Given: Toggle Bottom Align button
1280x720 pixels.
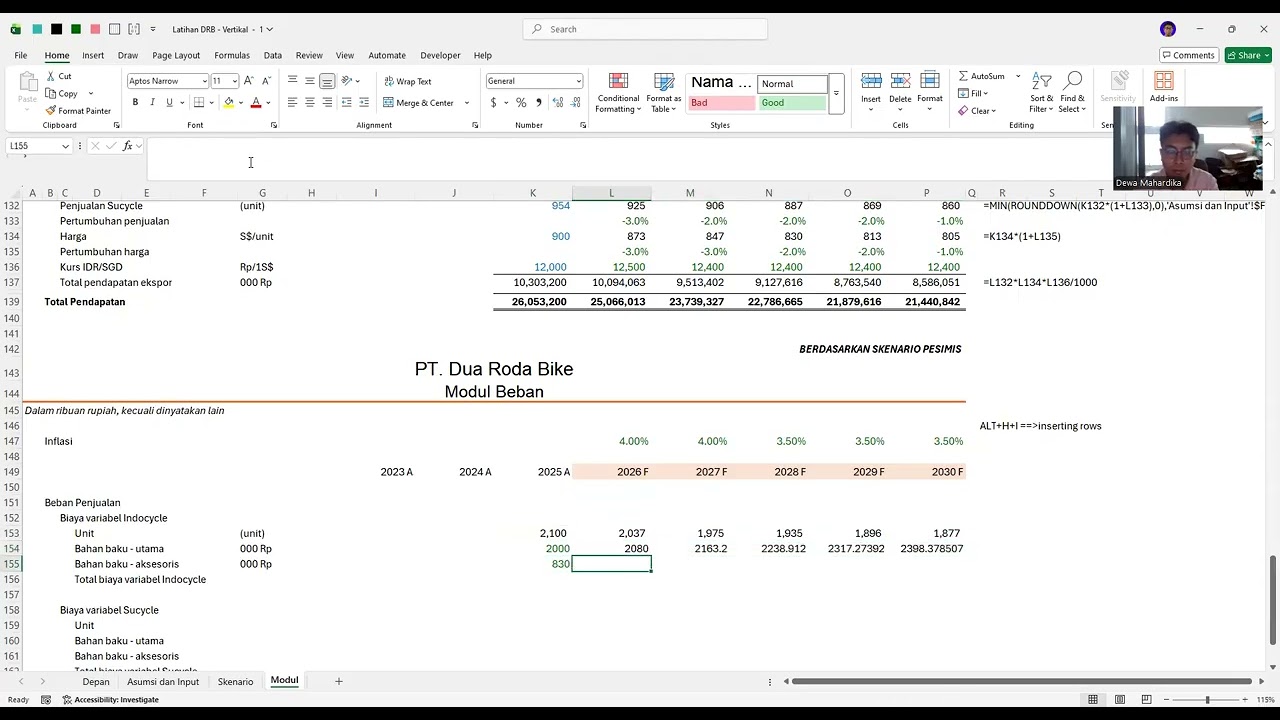Looking at the screenshot, I should click(x=327, y=81).
